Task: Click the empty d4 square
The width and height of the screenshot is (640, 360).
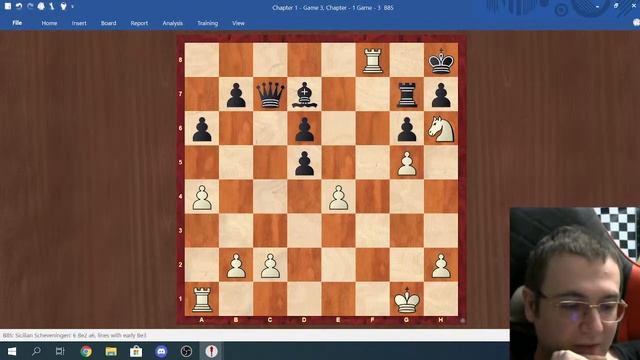Action: [304, 197]
